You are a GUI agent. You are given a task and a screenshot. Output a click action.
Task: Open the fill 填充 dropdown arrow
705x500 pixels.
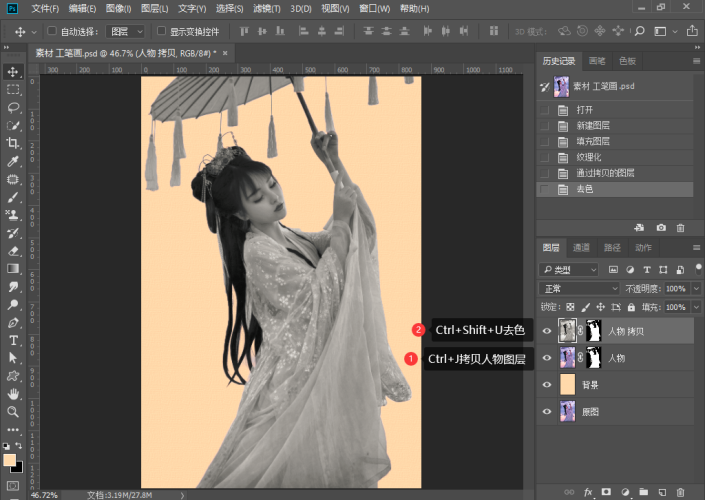tap(696, 307)
